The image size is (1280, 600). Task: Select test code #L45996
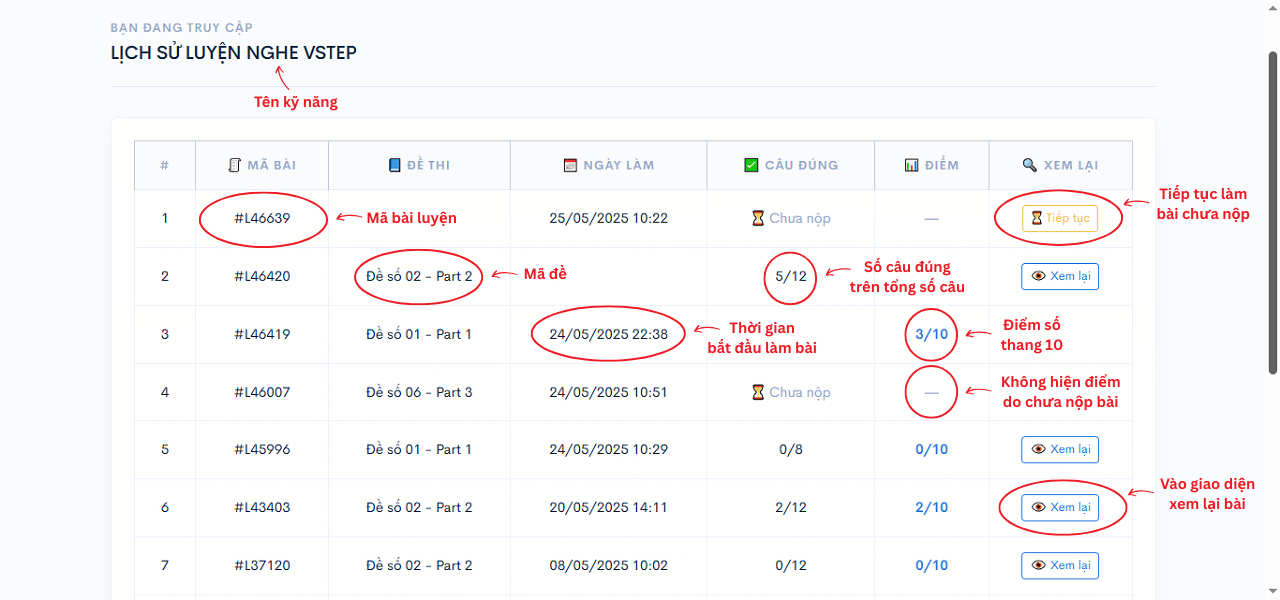coord(262,449)
